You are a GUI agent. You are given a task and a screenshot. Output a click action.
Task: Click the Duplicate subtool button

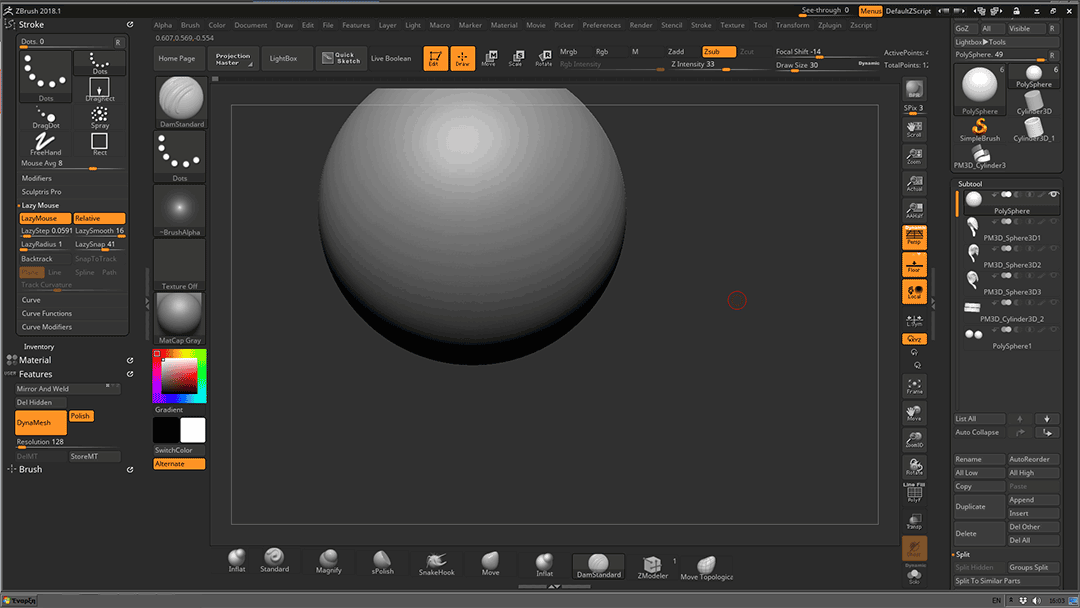[970, 506]
